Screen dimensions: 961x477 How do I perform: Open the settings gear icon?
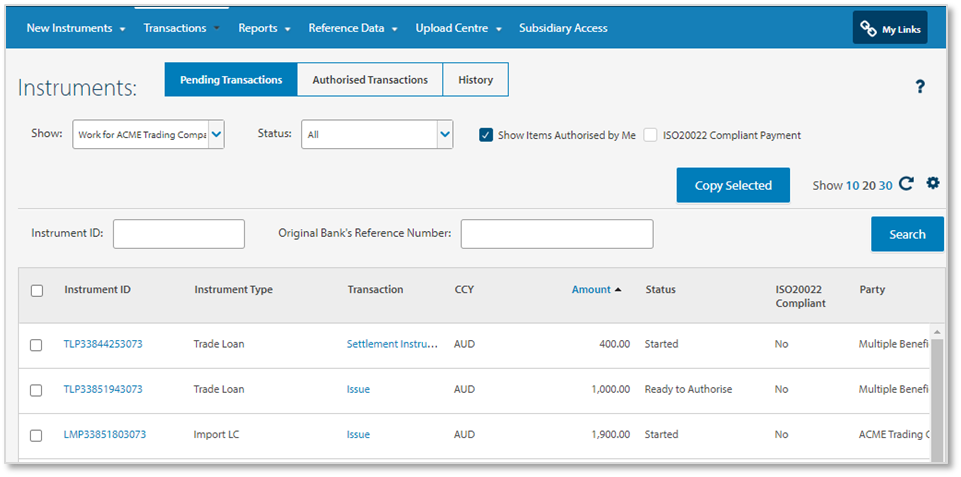click(x=933, y=183)
